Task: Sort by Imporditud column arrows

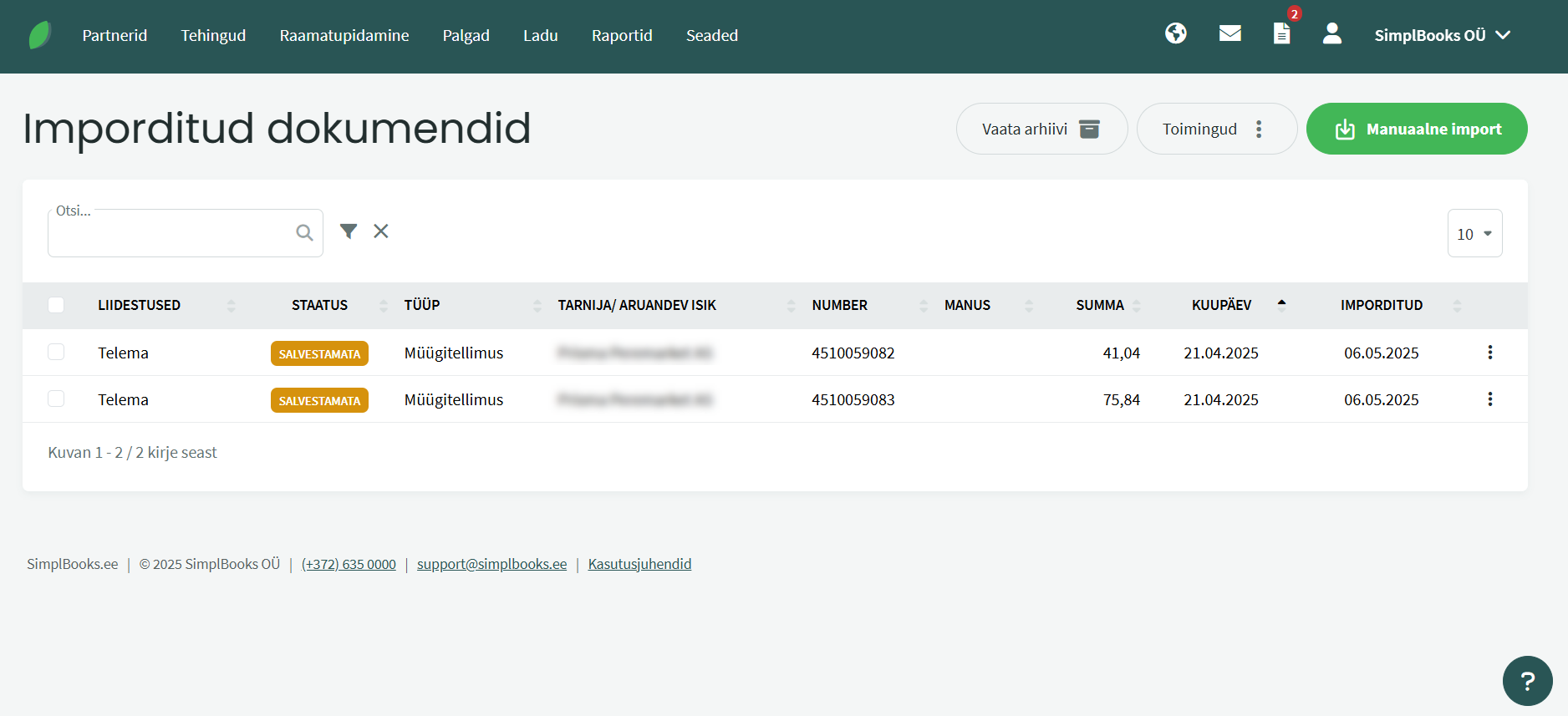Action: tap(1457, 306)
